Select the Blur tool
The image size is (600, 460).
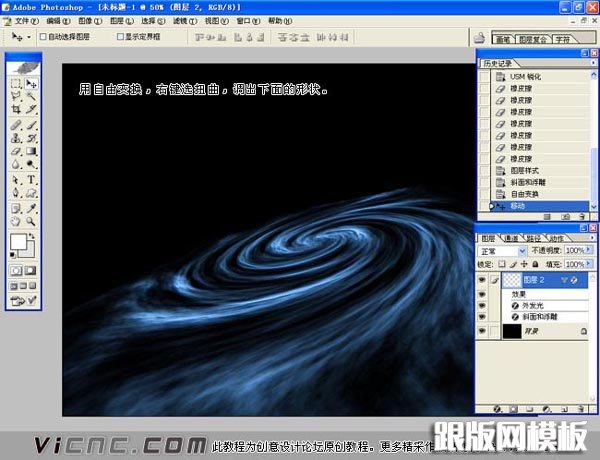tap(16, 164)
